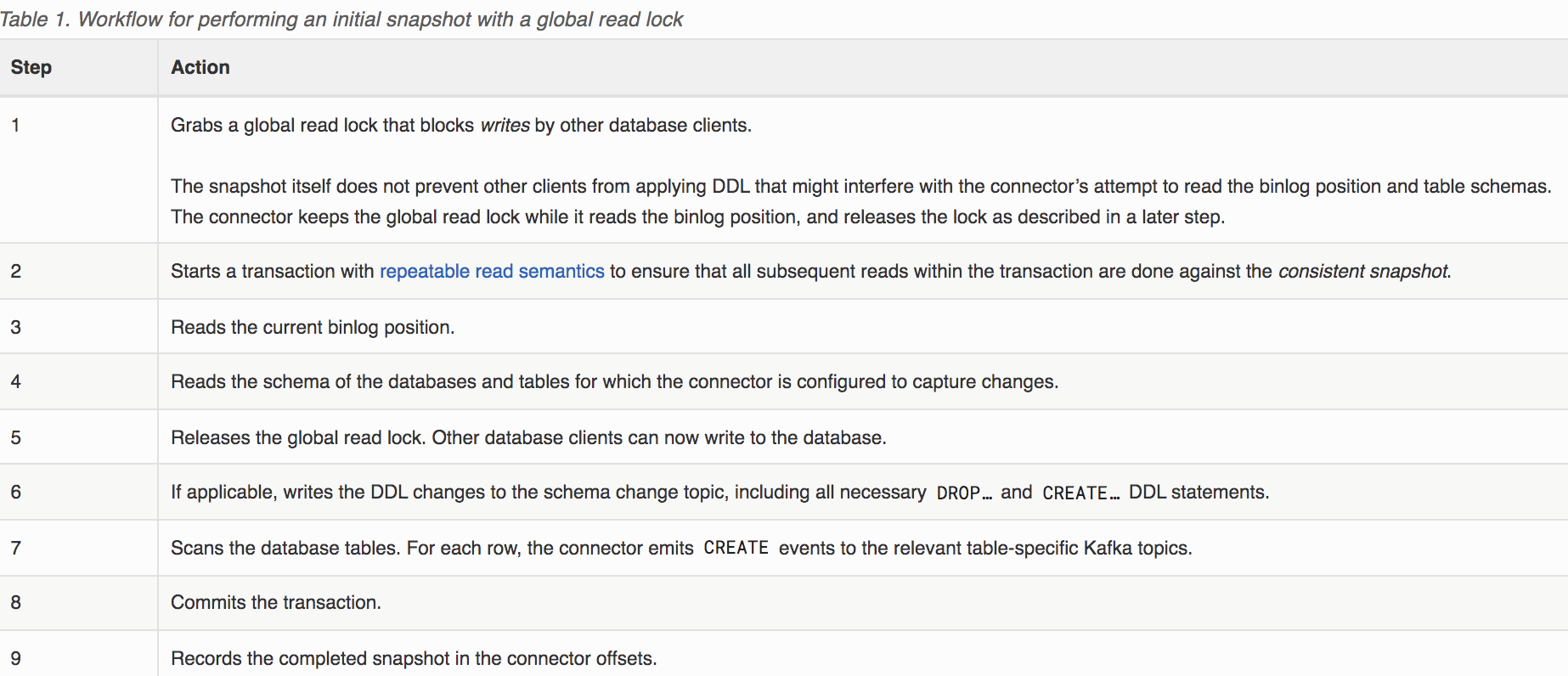
Task: Click the table caption text
Action: point(341,19)
